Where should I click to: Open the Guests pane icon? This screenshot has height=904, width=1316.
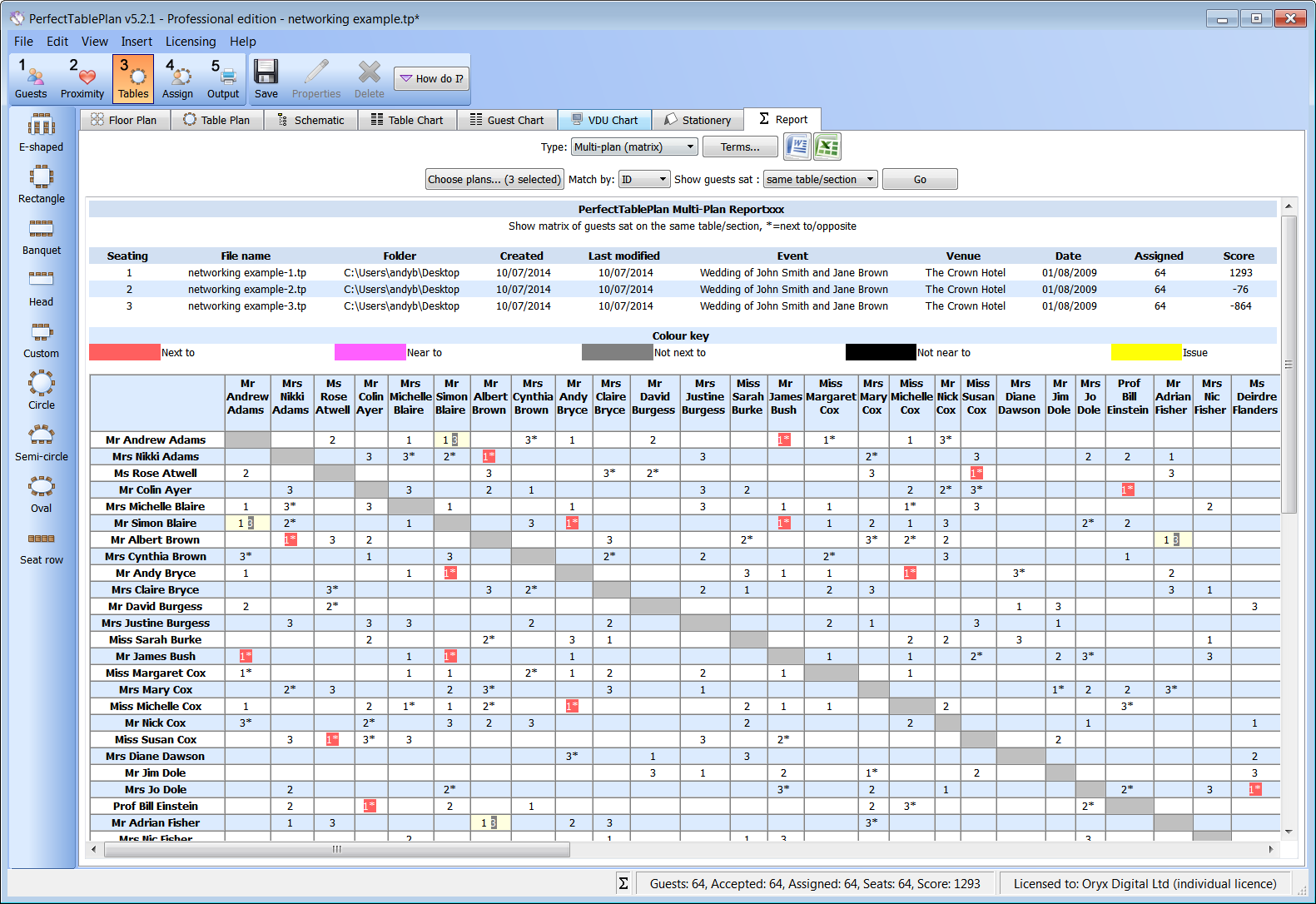(x=31, y=78)
